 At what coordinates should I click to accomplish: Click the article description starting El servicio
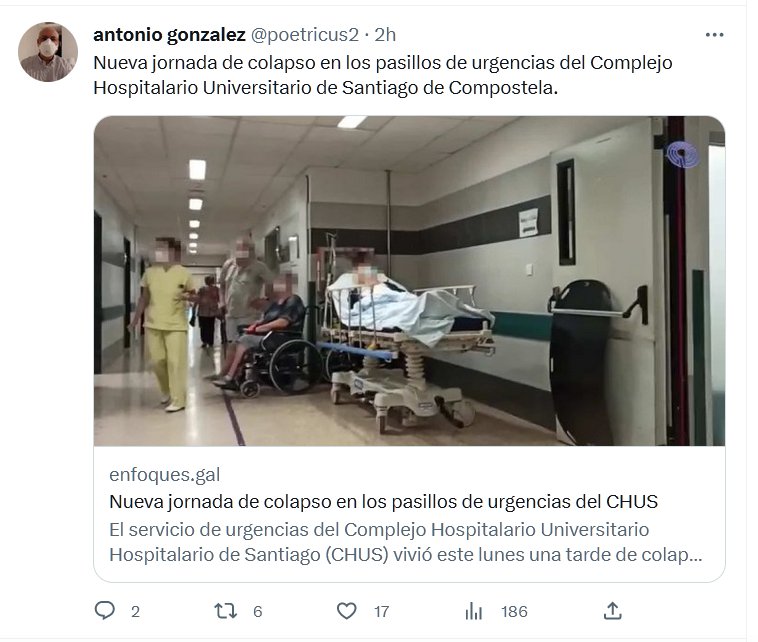[x=406, y=542]
